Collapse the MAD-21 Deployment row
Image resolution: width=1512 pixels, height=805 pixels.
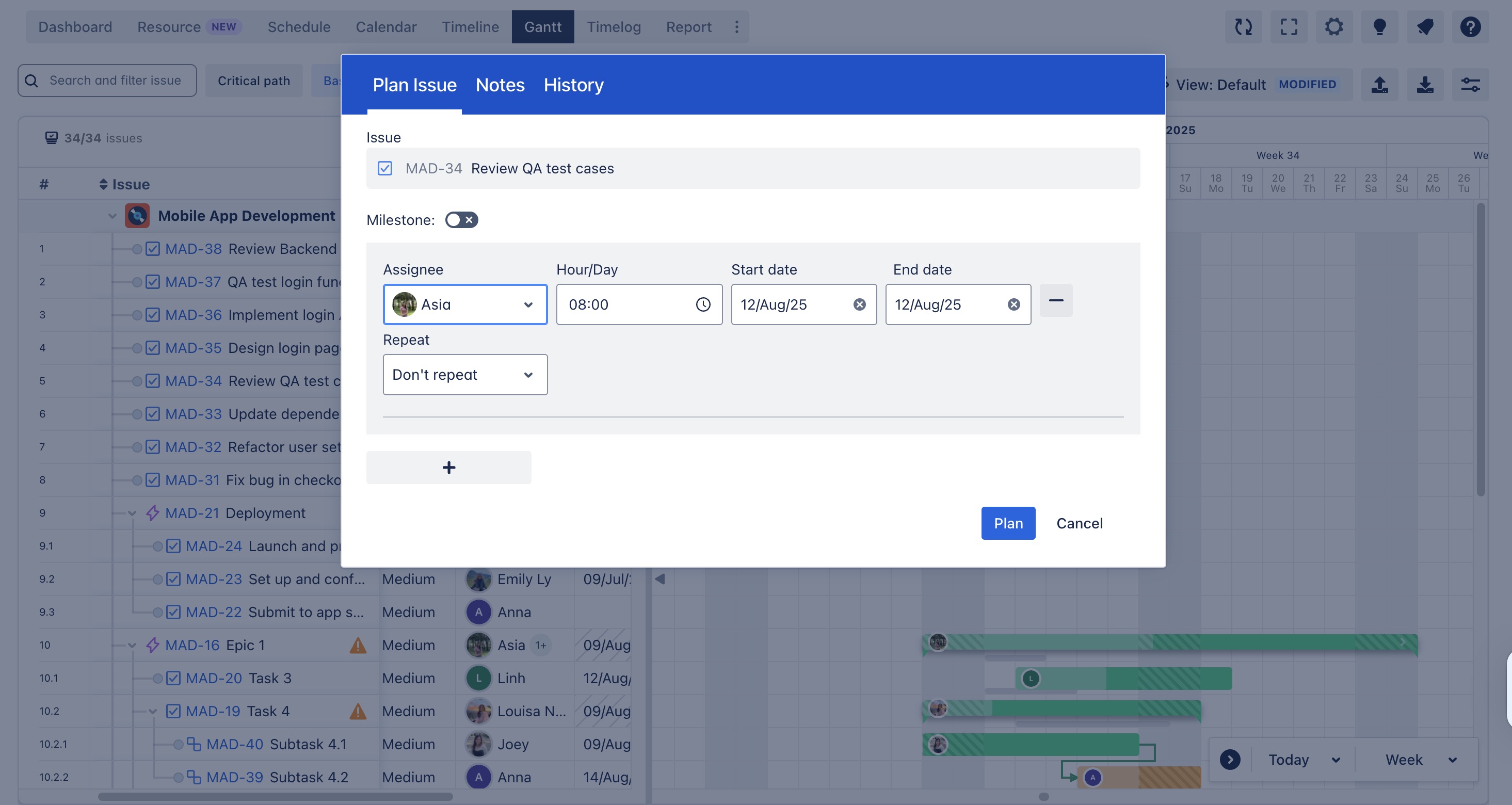click(132, 513)
